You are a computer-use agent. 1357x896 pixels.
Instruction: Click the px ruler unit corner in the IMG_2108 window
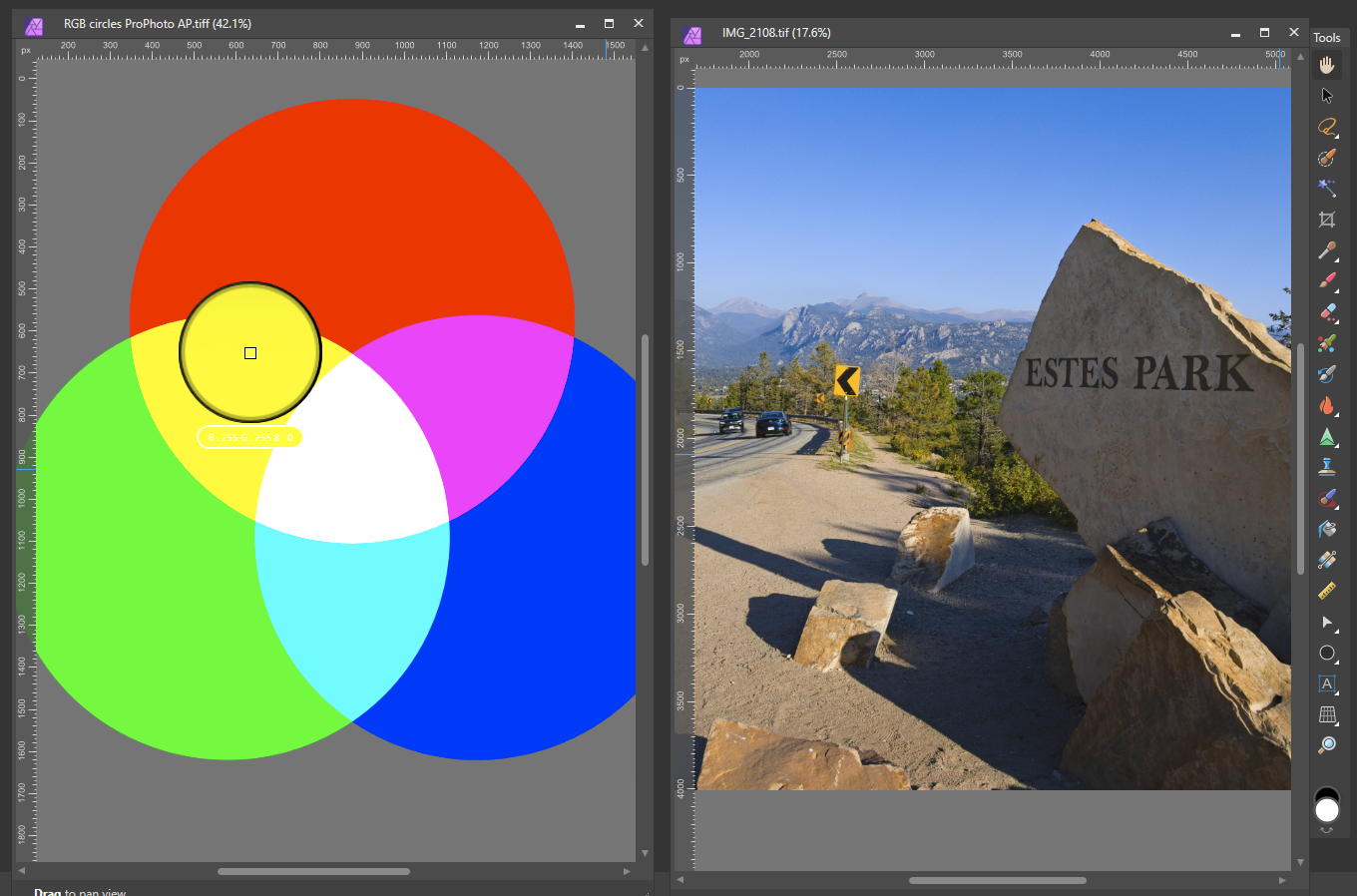click(x=684, y=60)
